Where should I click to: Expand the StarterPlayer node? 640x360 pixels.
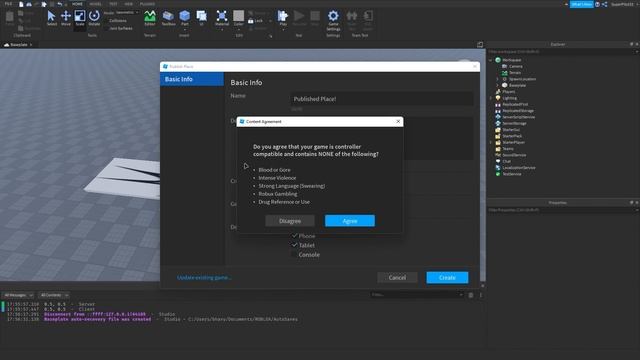coord(491,142)
